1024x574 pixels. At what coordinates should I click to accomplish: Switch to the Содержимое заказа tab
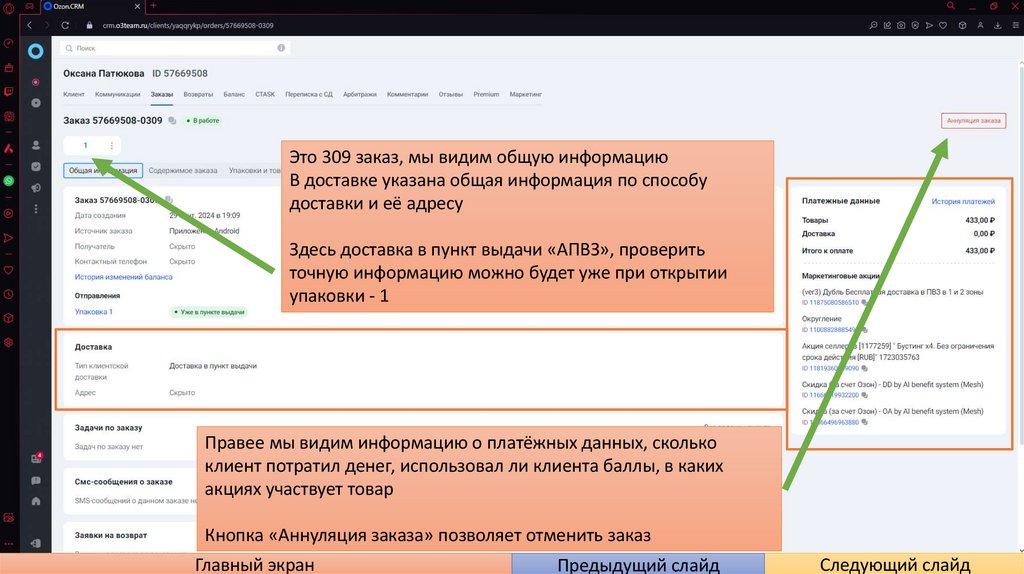coord(183,170)
